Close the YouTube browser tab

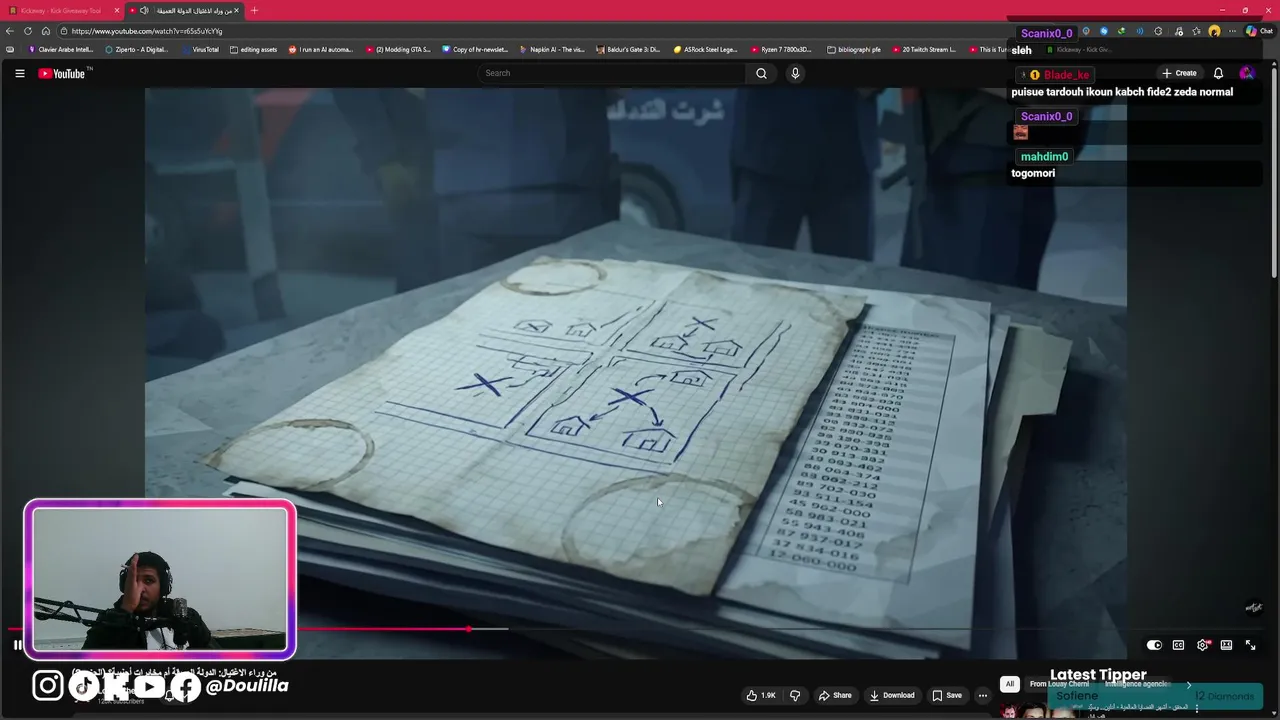(237, 10)
